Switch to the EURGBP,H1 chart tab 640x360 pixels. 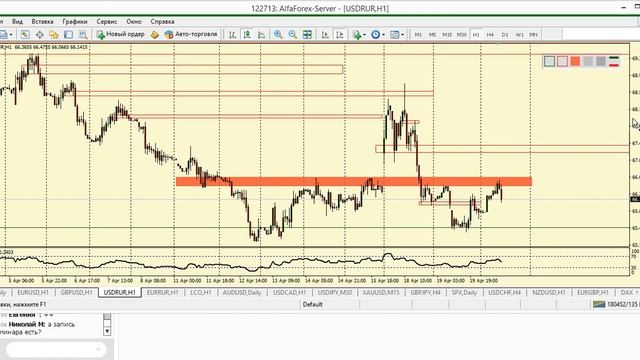593,293
